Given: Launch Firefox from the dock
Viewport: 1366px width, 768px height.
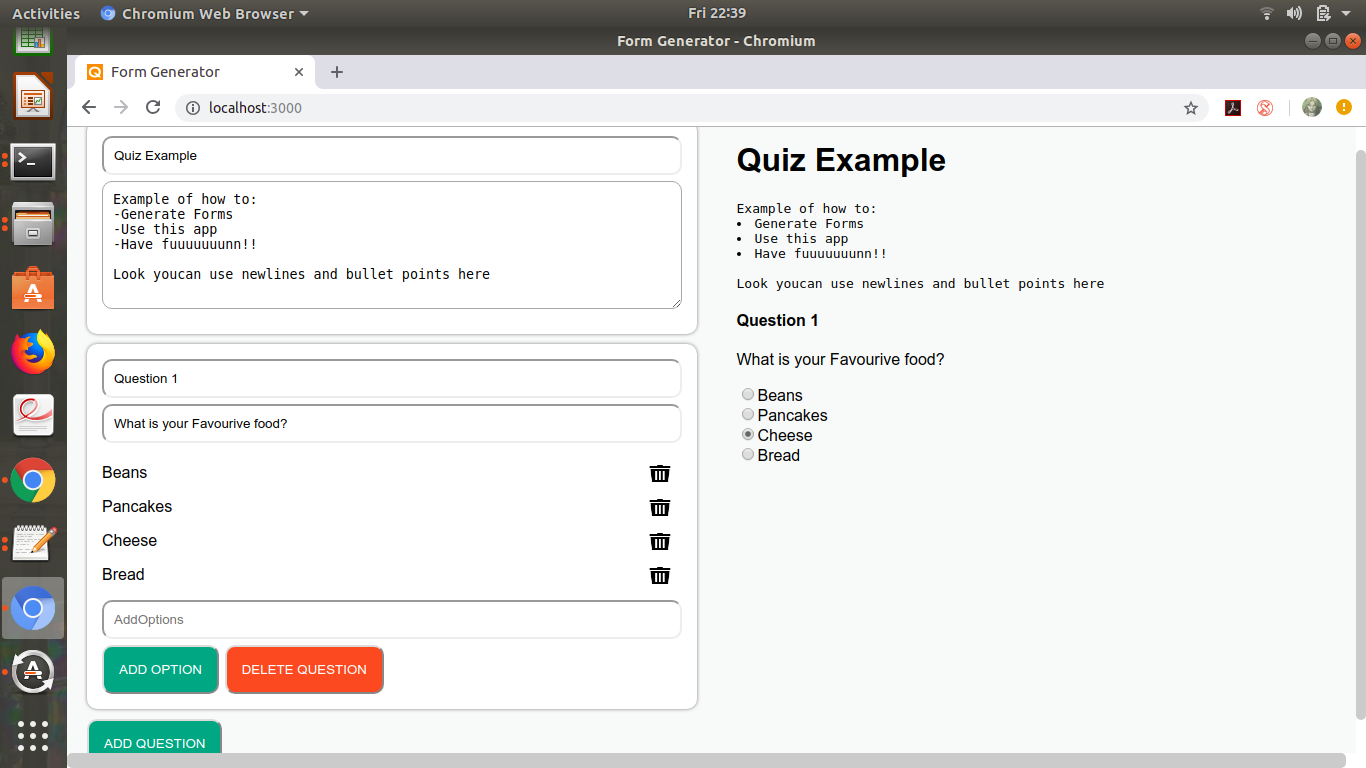Looking at the screenshot, I should pos(33,351).
